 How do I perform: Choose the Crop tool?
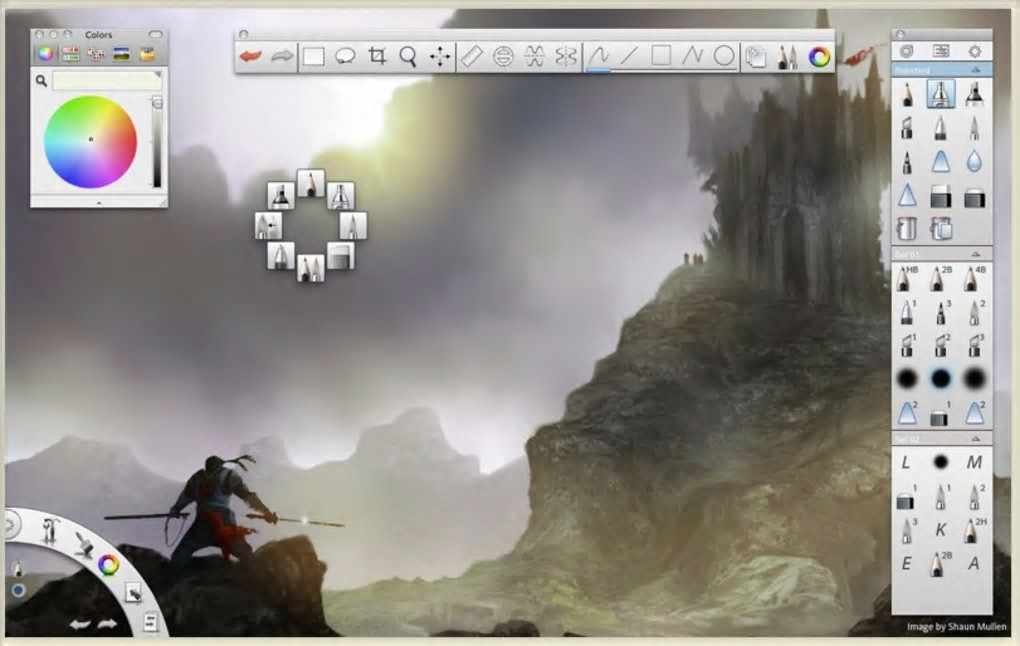tap(377, 57)
